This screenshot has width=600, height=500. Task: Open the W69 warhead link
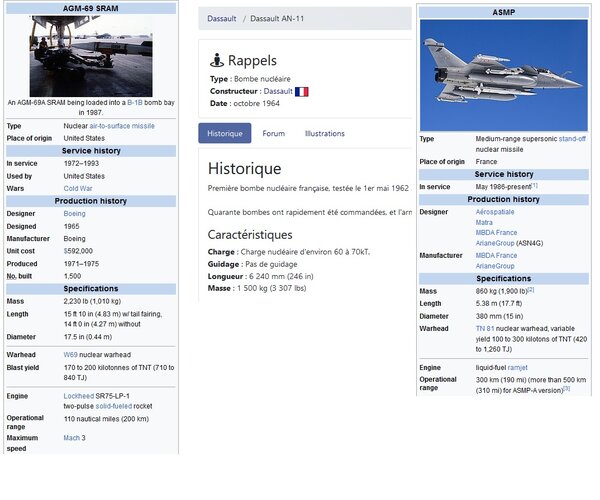70,355
